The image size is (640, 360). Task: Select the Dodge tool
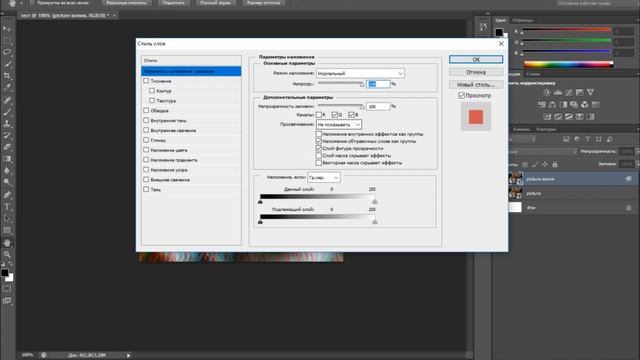point(7,182)
